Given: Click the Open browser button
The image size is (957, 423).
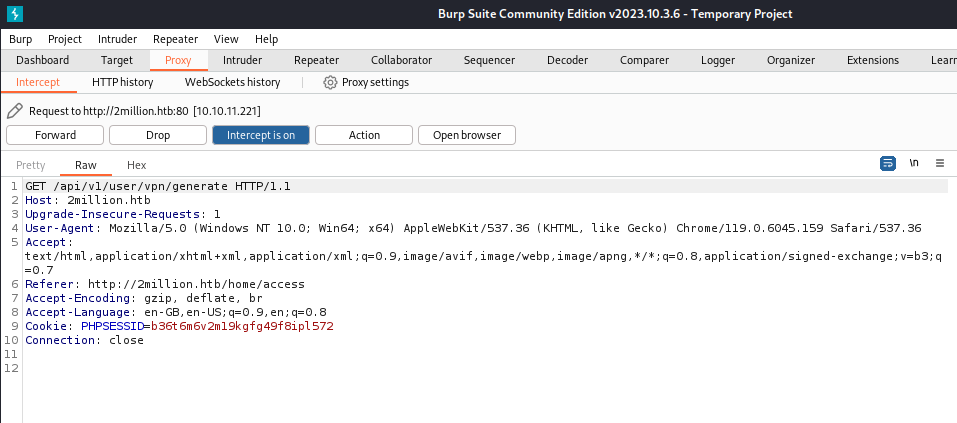Looking at the screenshot, I should [467, 135].
